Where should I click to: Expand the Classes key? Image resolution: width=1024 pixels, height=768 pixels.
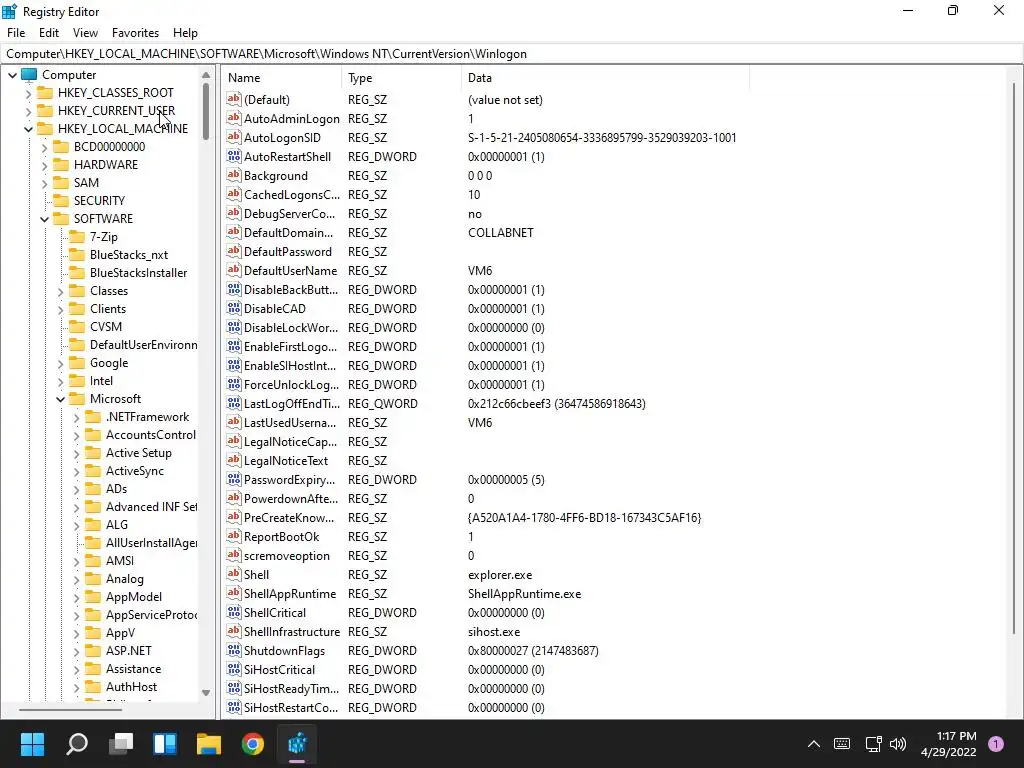click(x=60, y=291)
